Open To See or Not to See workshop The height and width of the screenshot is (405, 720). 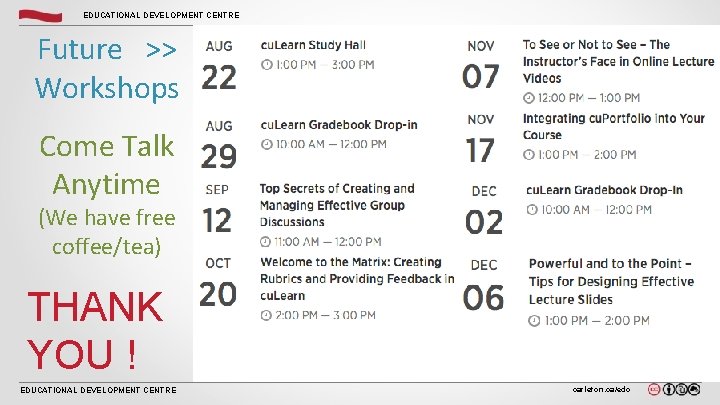tap(618, 61)
